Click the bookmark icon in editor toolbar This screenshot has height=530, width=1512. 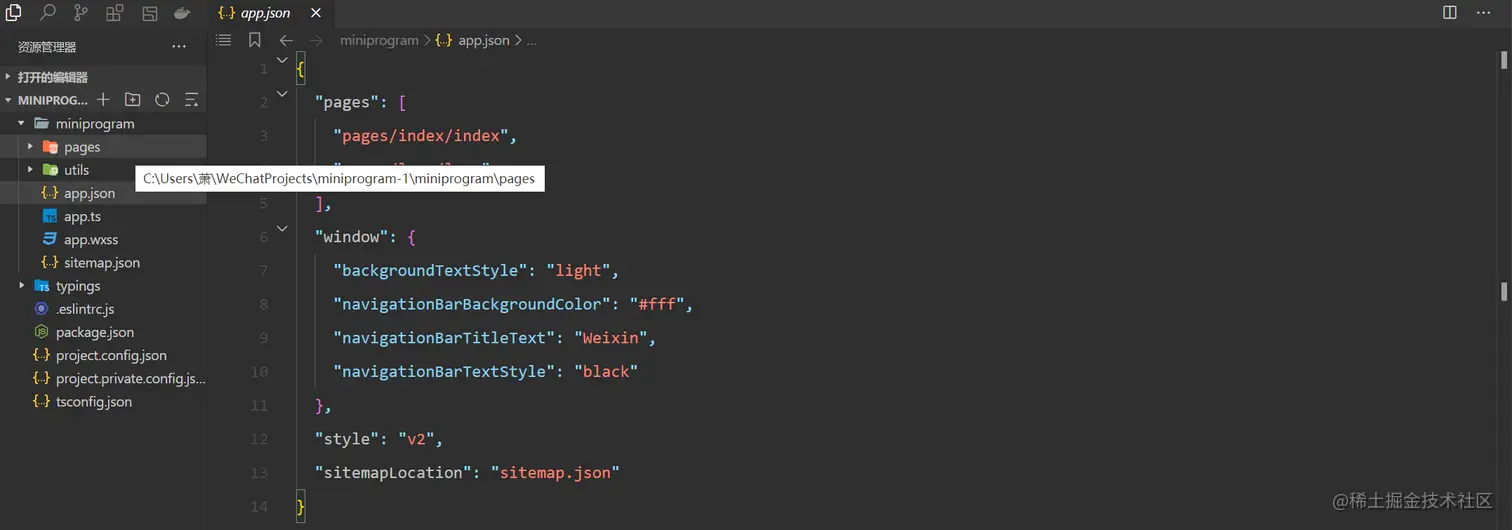coord(255,40)
